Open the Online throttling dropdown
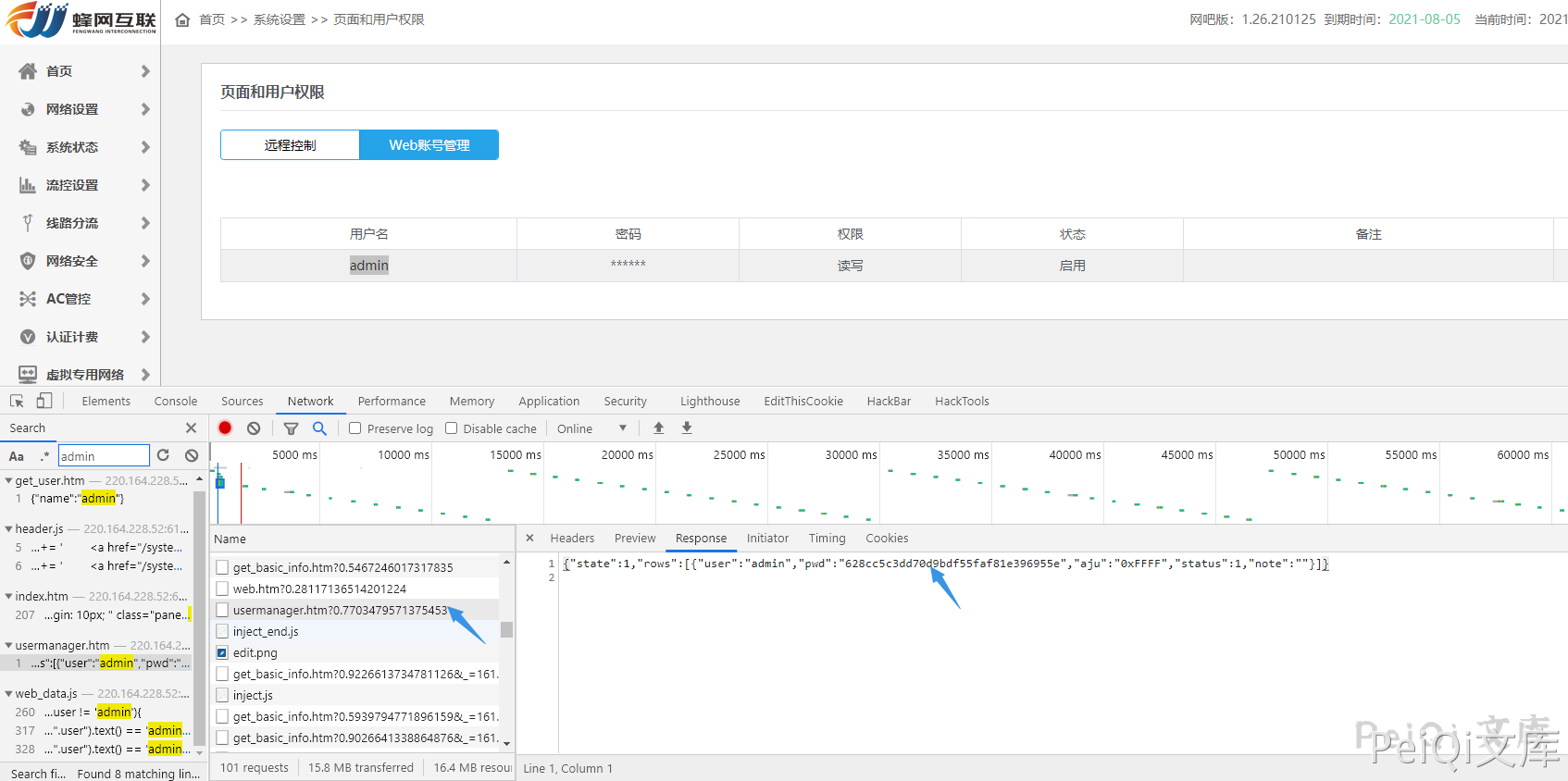The image size is (1568, 781). point(591,428)
